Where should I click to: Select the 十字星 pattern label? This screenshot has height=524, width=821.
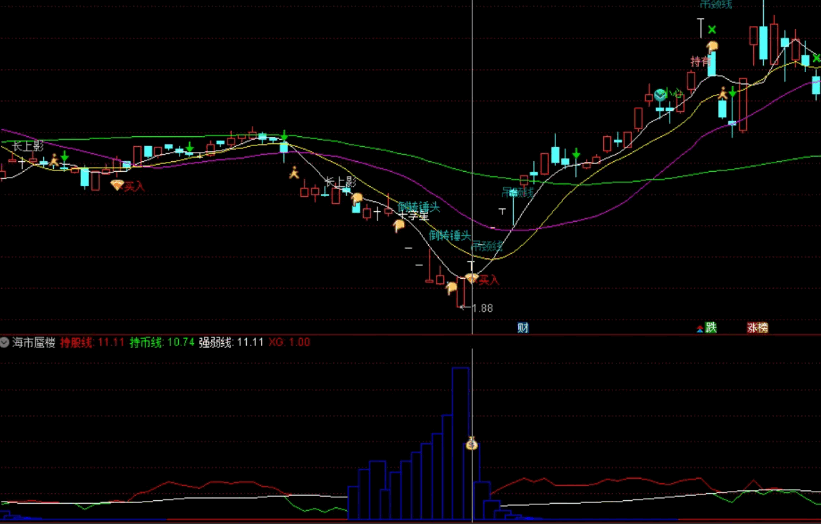(414, 215)
